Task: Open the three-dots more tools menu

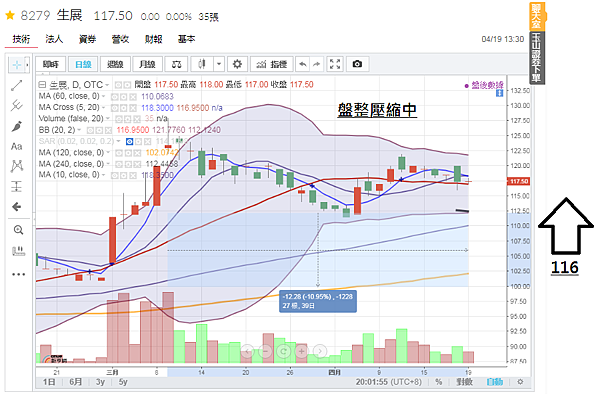Action: 18,274
